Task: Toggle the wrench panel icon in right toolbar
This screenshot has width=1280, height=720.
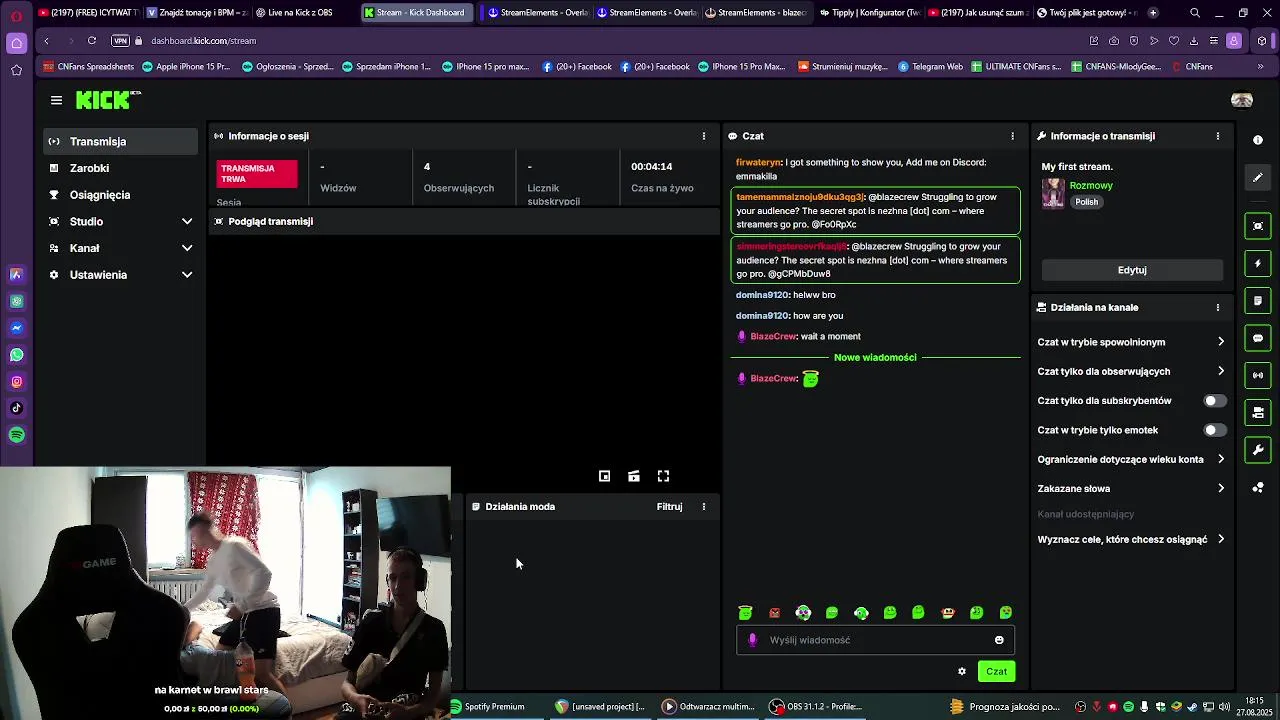Action: coord(1258,450)
